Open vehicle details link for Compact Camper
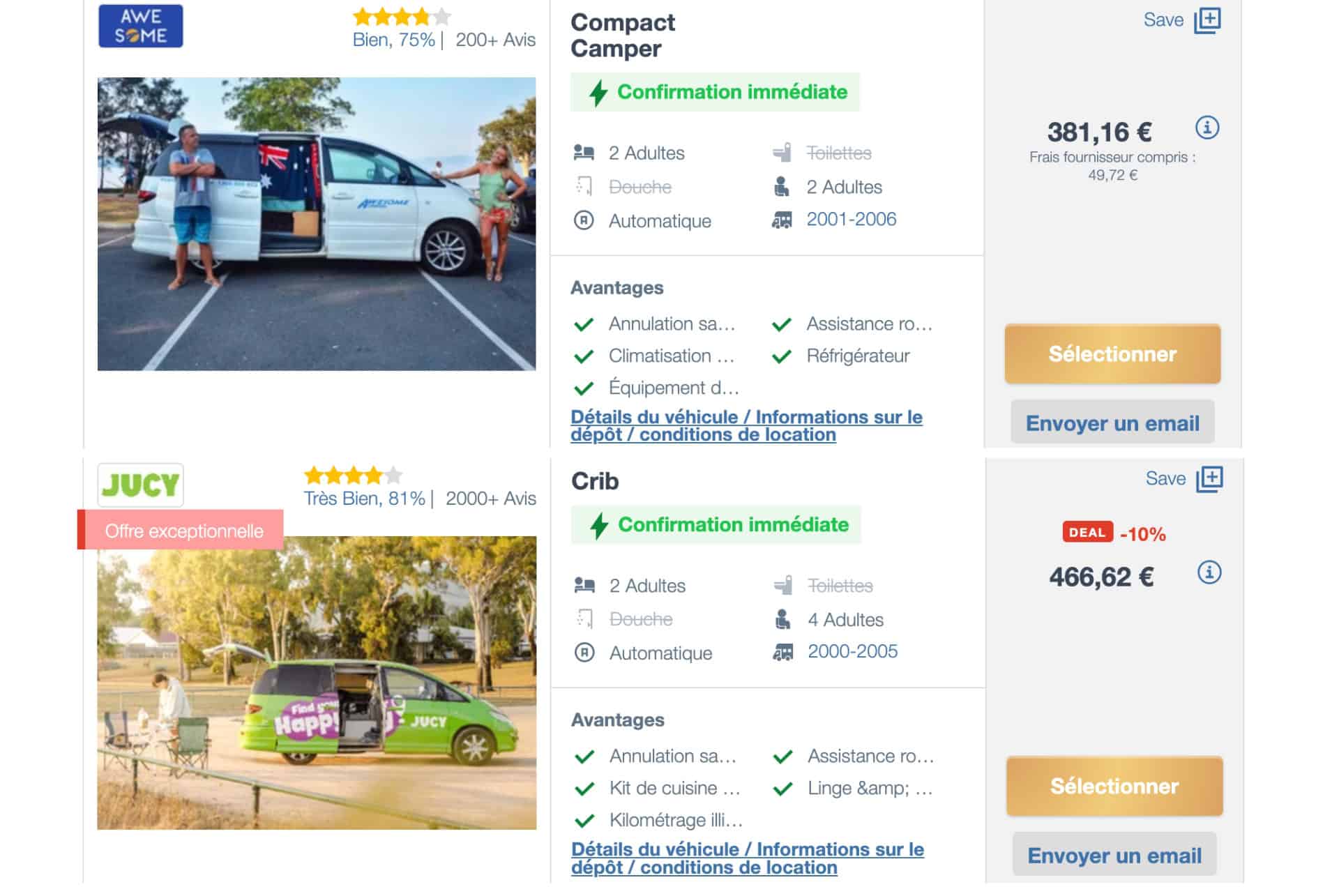Image resolution: width=1339 pixels, height=896 pixels. (x=746, y=425)
